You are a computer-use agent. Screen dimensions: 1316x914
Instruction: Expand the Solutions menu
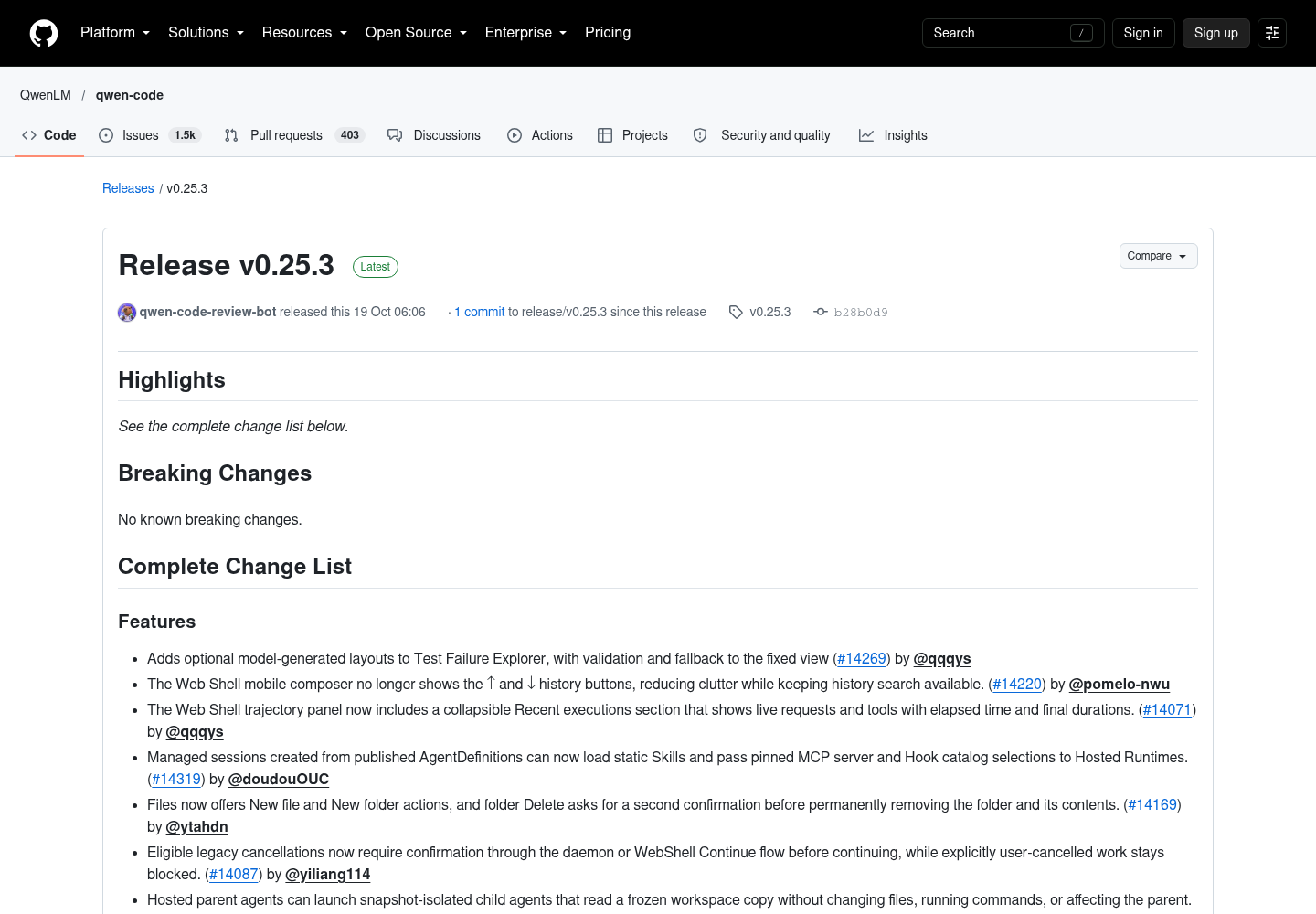pyautogui.click(x=206, y=33)
